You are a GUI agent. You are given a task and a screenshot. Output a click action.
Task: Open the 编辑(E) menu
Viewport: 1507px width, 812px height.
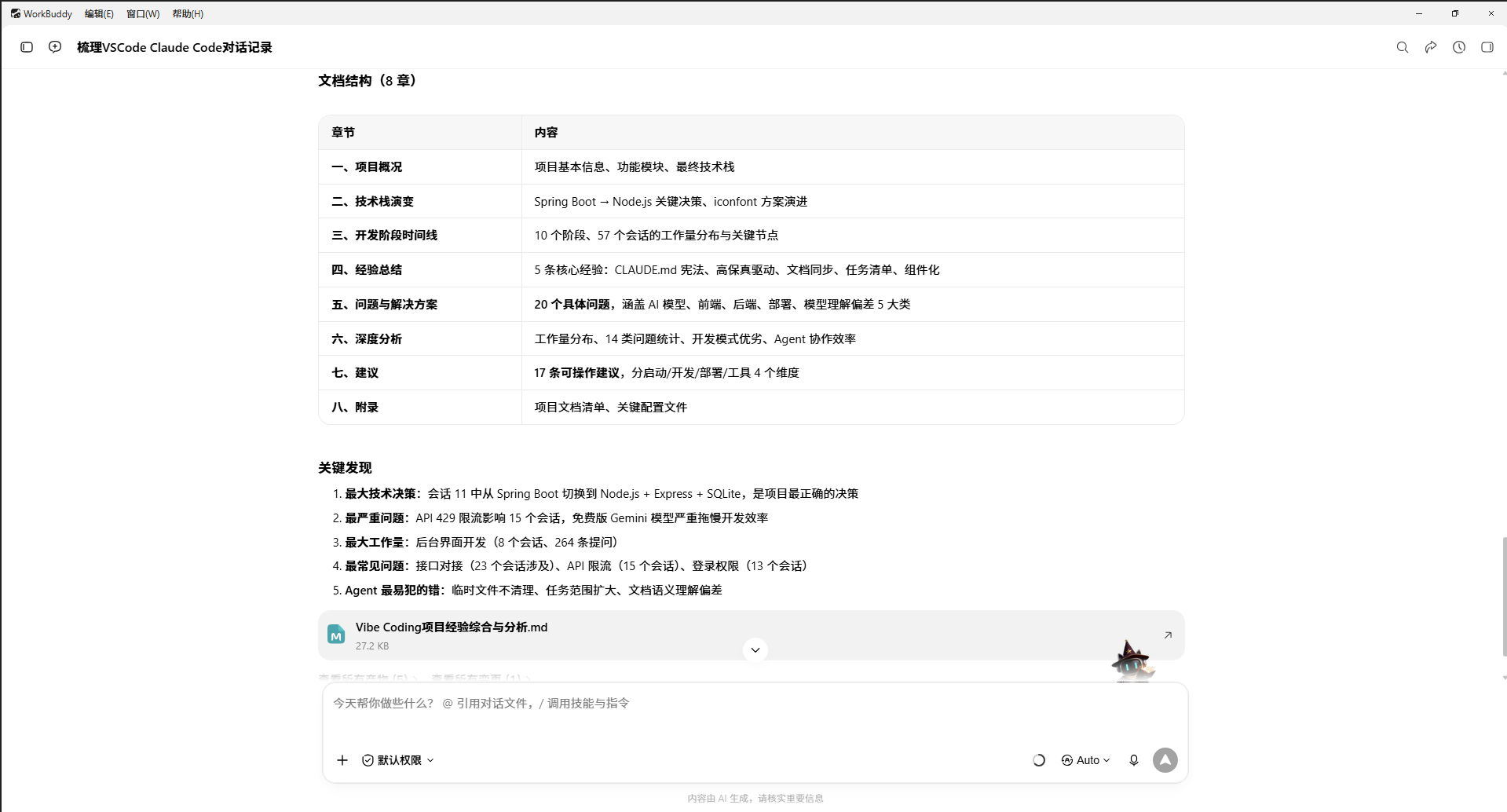[99, 14]
